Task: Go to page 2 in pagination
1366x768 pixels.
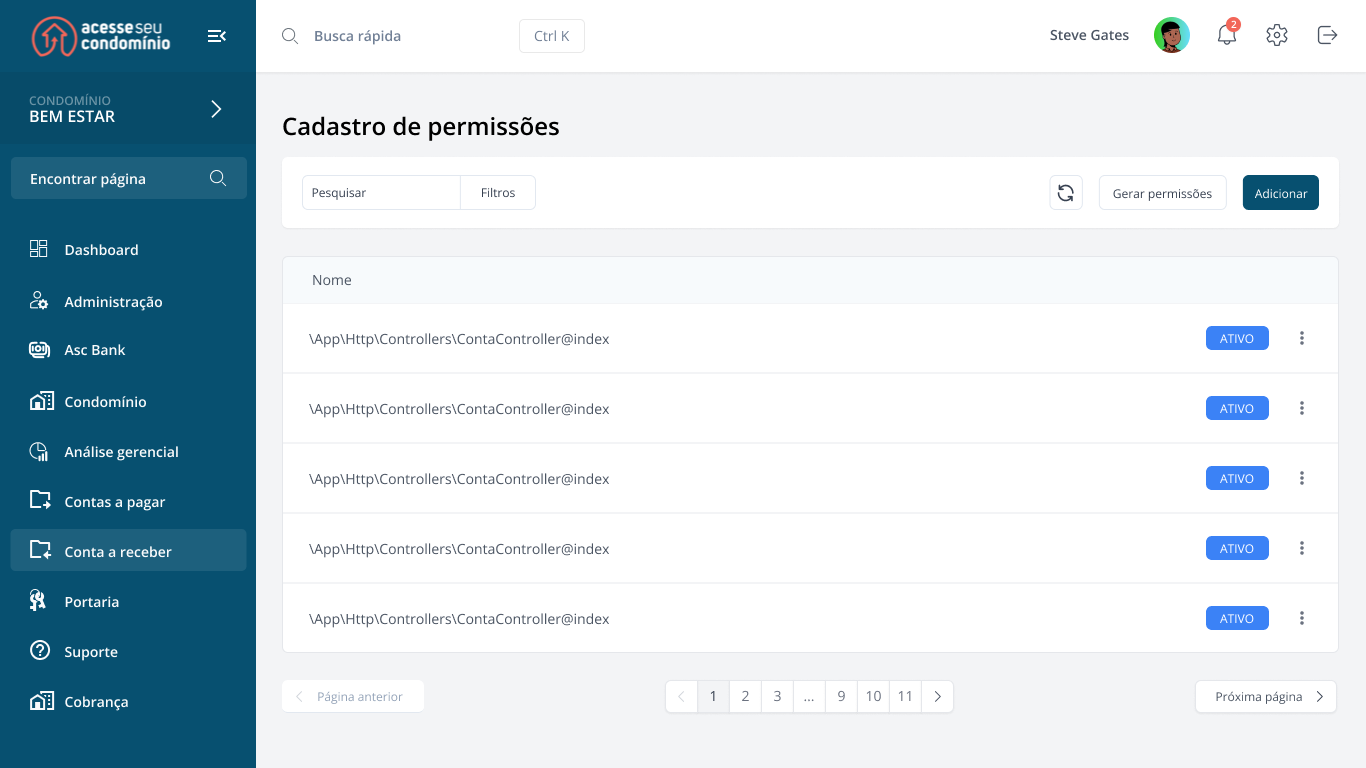Action: click(745, 696)
